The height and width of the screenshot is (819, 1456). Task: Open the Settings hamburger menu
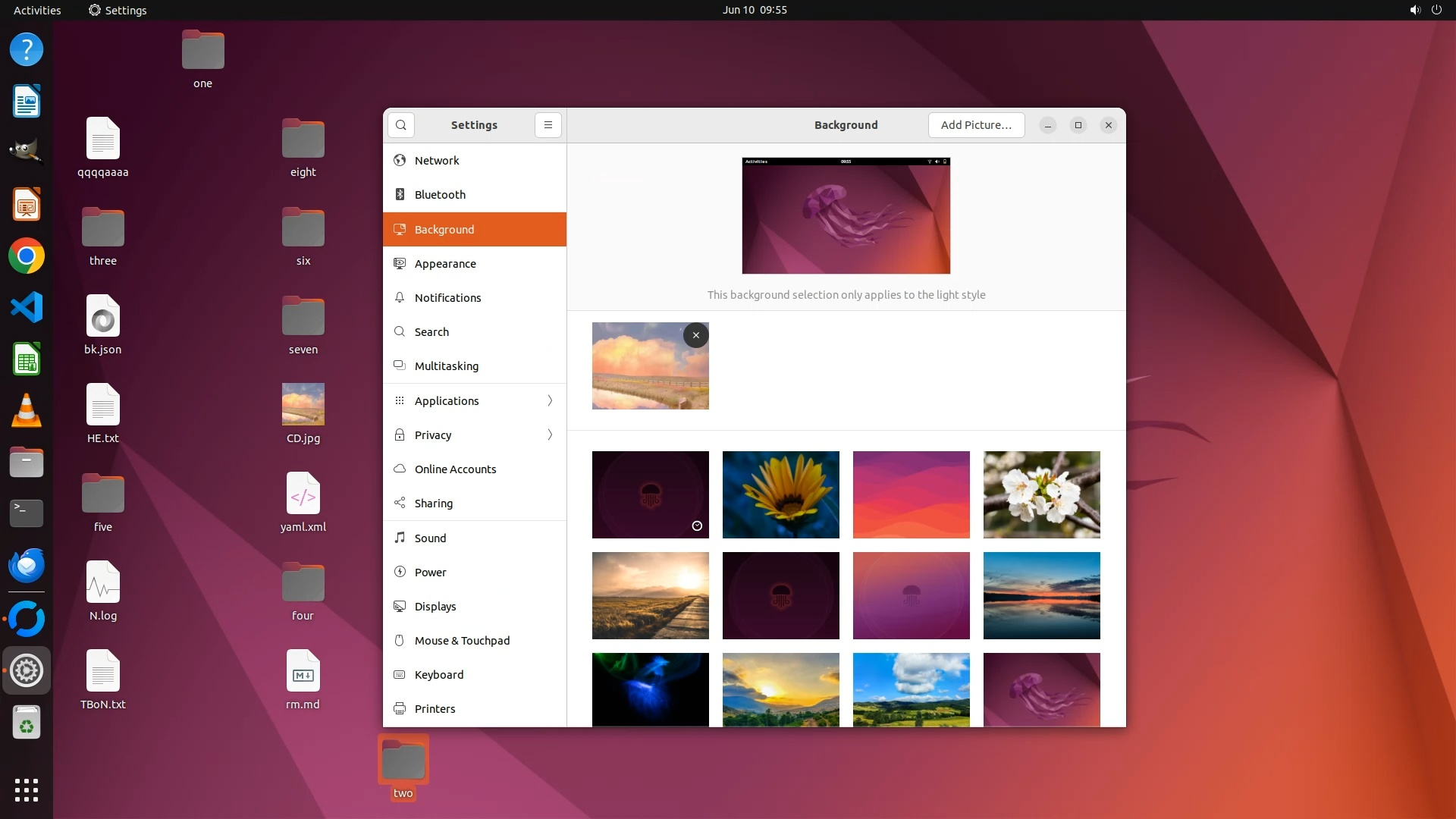tap(548, 125)
